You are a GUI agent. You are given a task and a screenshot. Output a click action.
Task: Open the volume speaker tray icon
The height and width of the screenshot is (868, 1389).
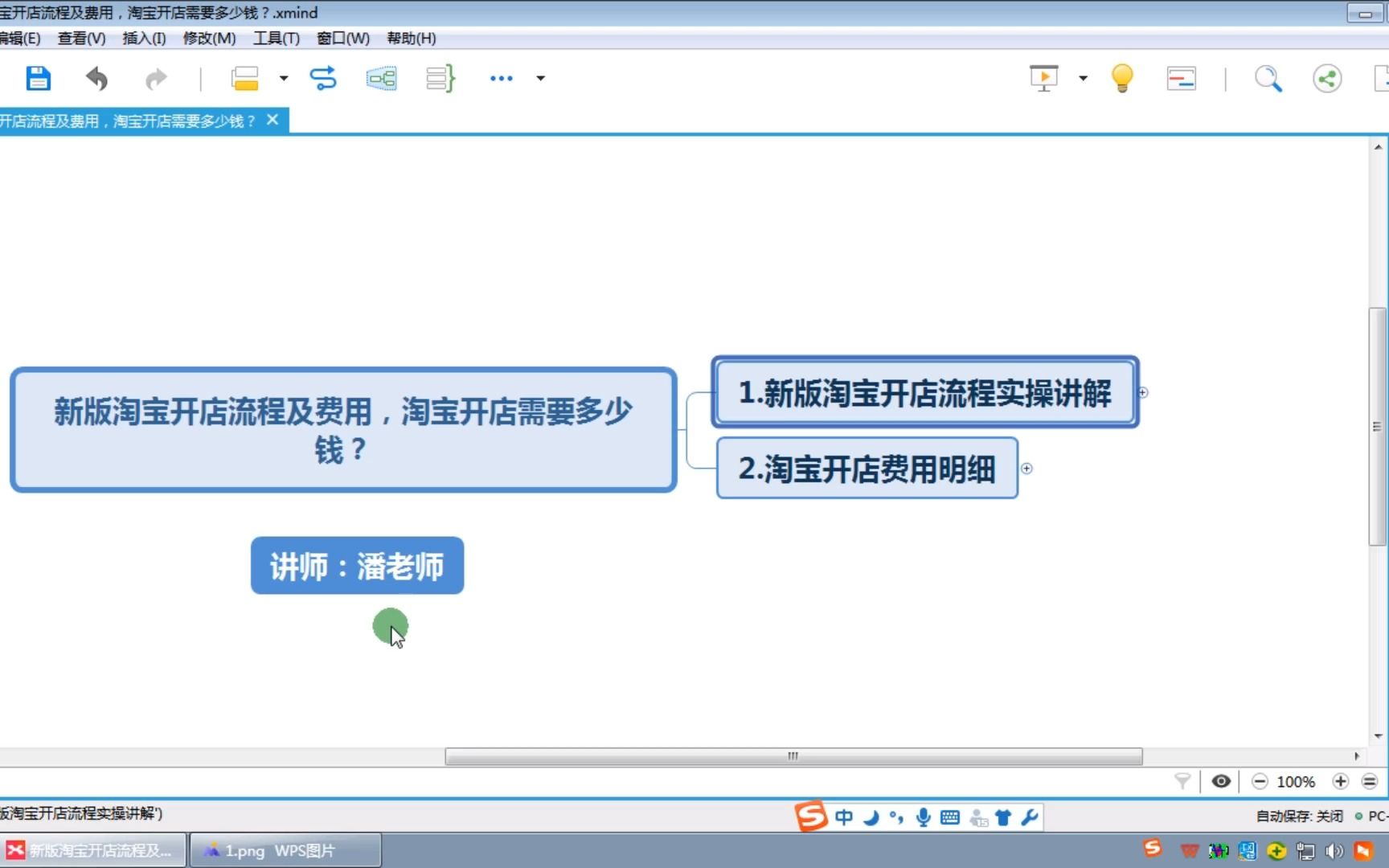1334,850
